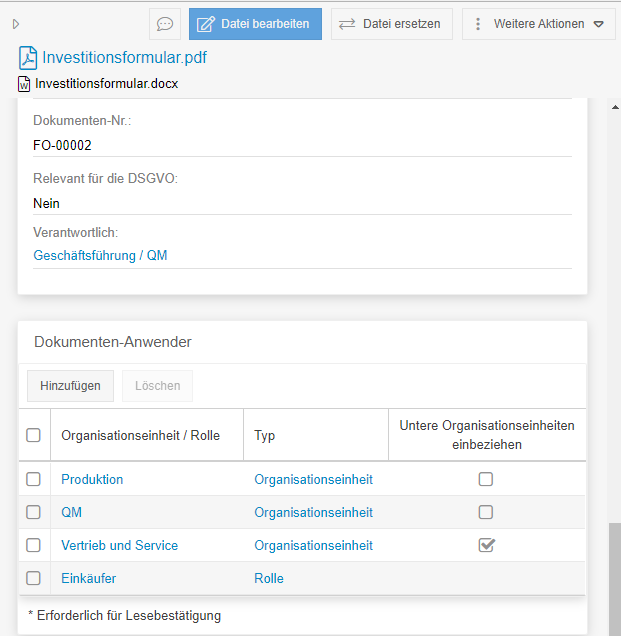Click the speech bubble comment icon

(165, 24)
